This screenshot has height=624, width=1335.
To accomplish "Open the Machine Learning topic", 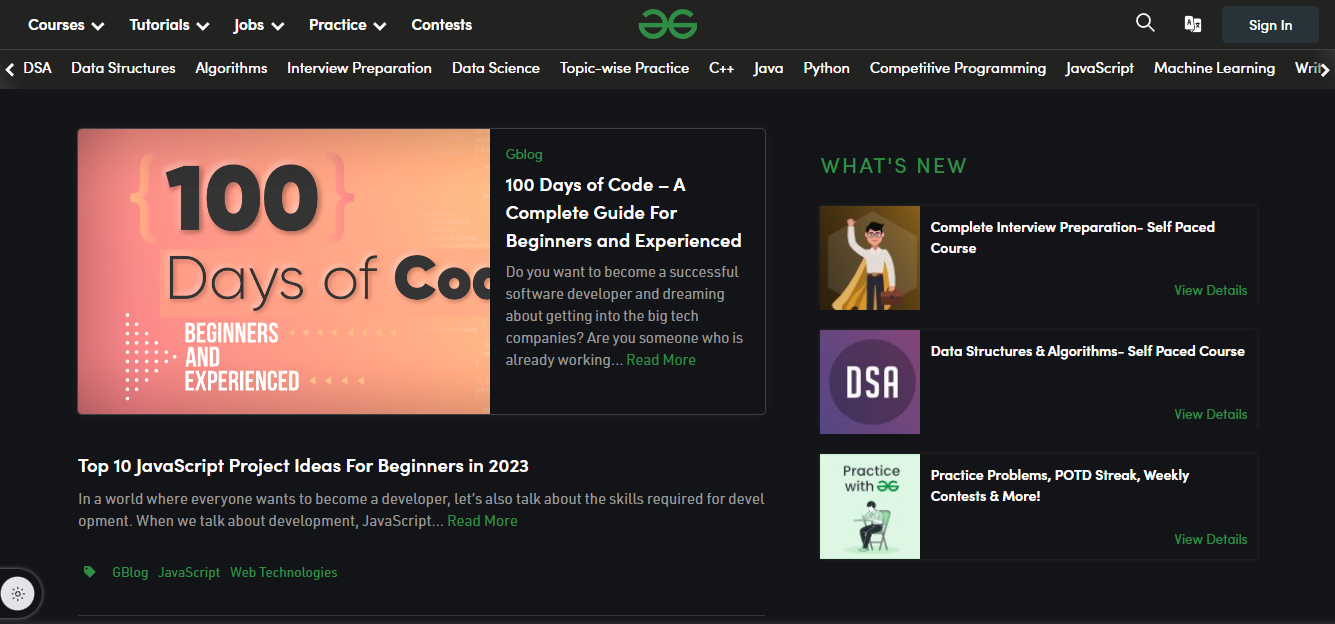I will [1214, 68].
